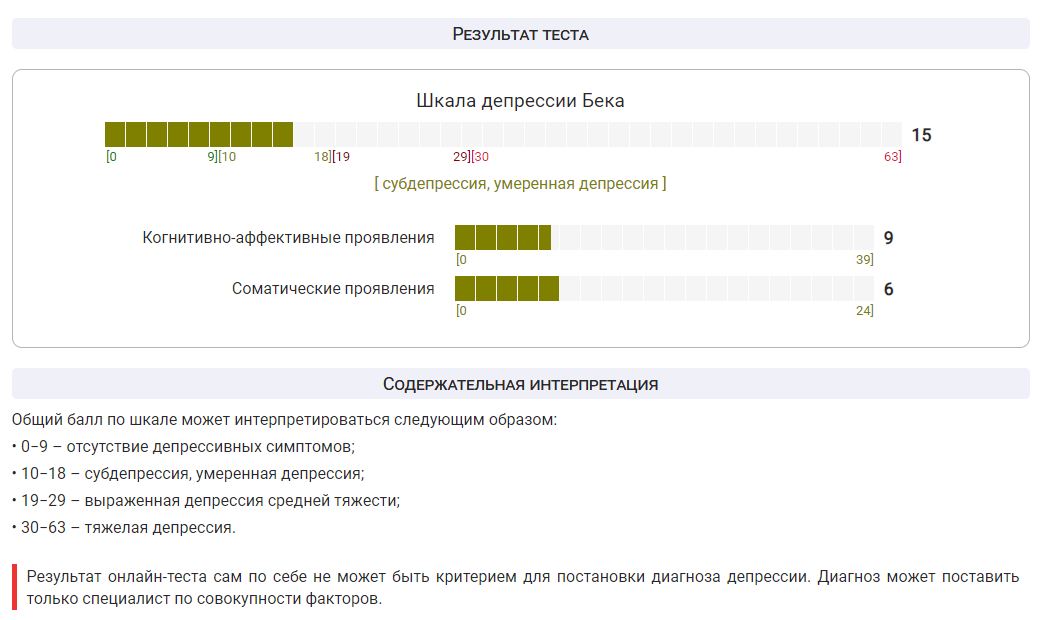Click the "Соматические проявления" label
Screen dimensions: 1041x620
[x=333, y=289]
